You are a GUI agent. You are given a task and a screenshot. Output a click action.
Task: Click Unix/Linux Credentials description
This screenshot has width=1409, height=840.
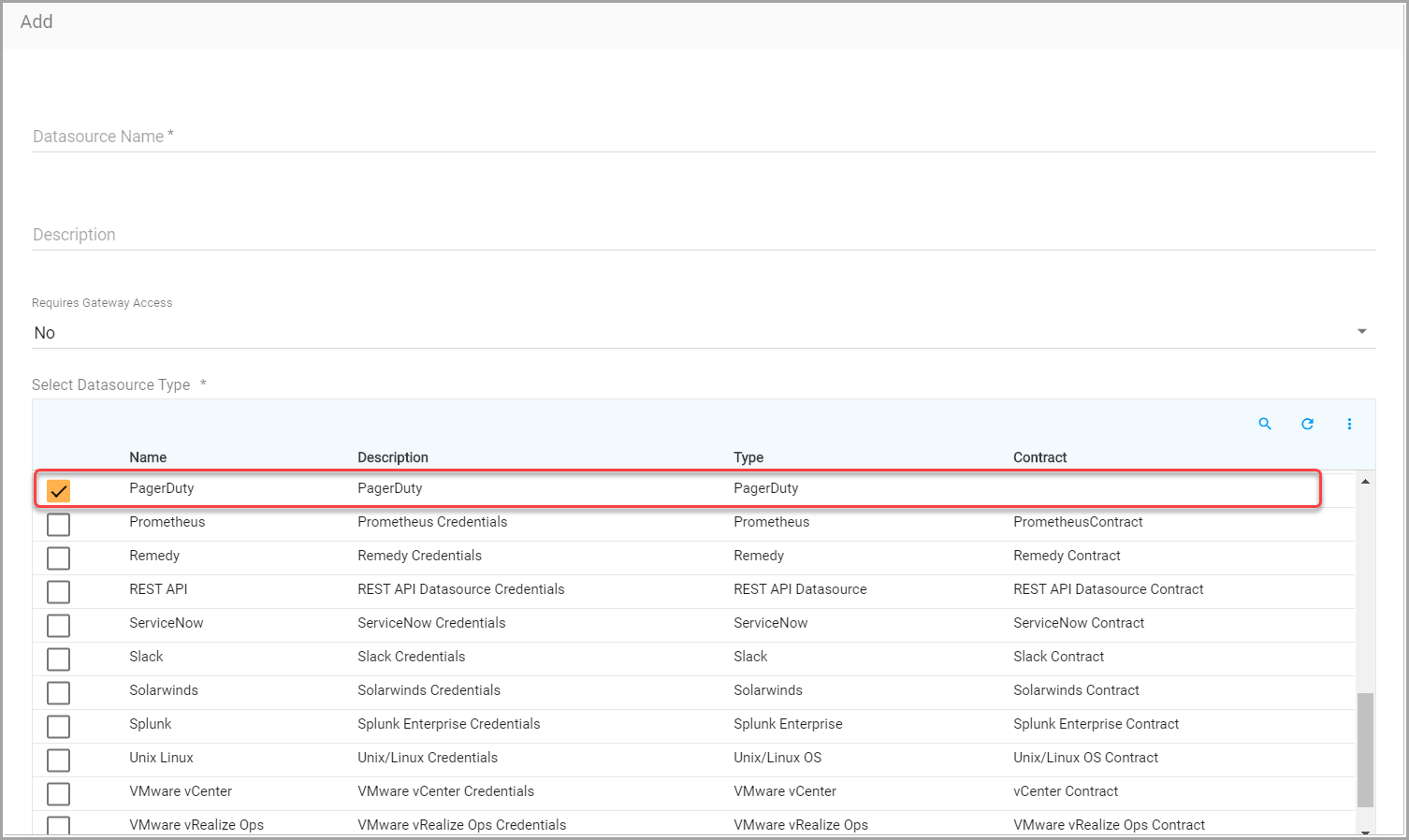coord(428,758)
